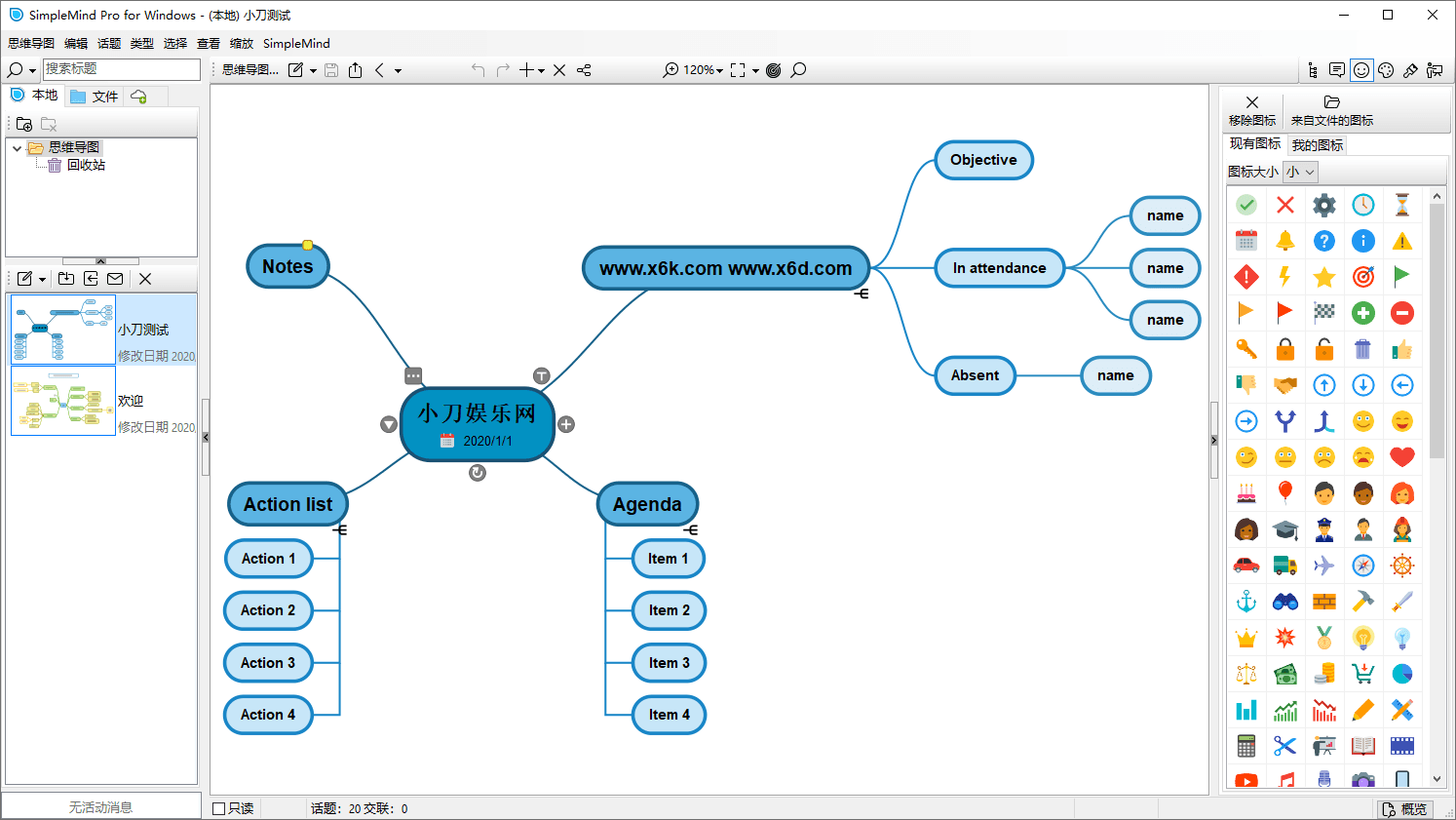The image size is (1456, 820).
Task: Switch to the 我的图标 tab
Action: click(x=1317, y=145)
